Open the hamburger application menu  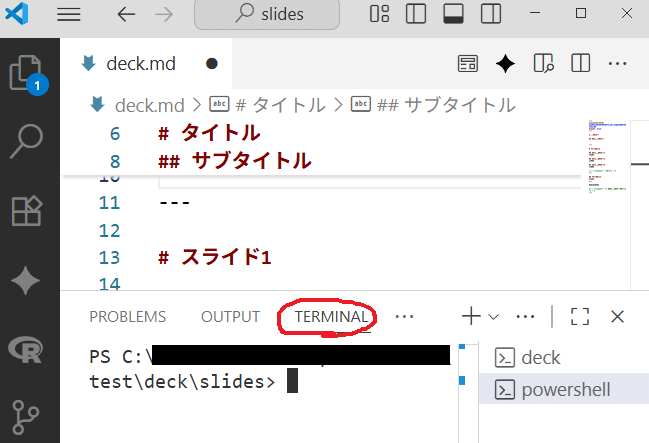[69, 14]
